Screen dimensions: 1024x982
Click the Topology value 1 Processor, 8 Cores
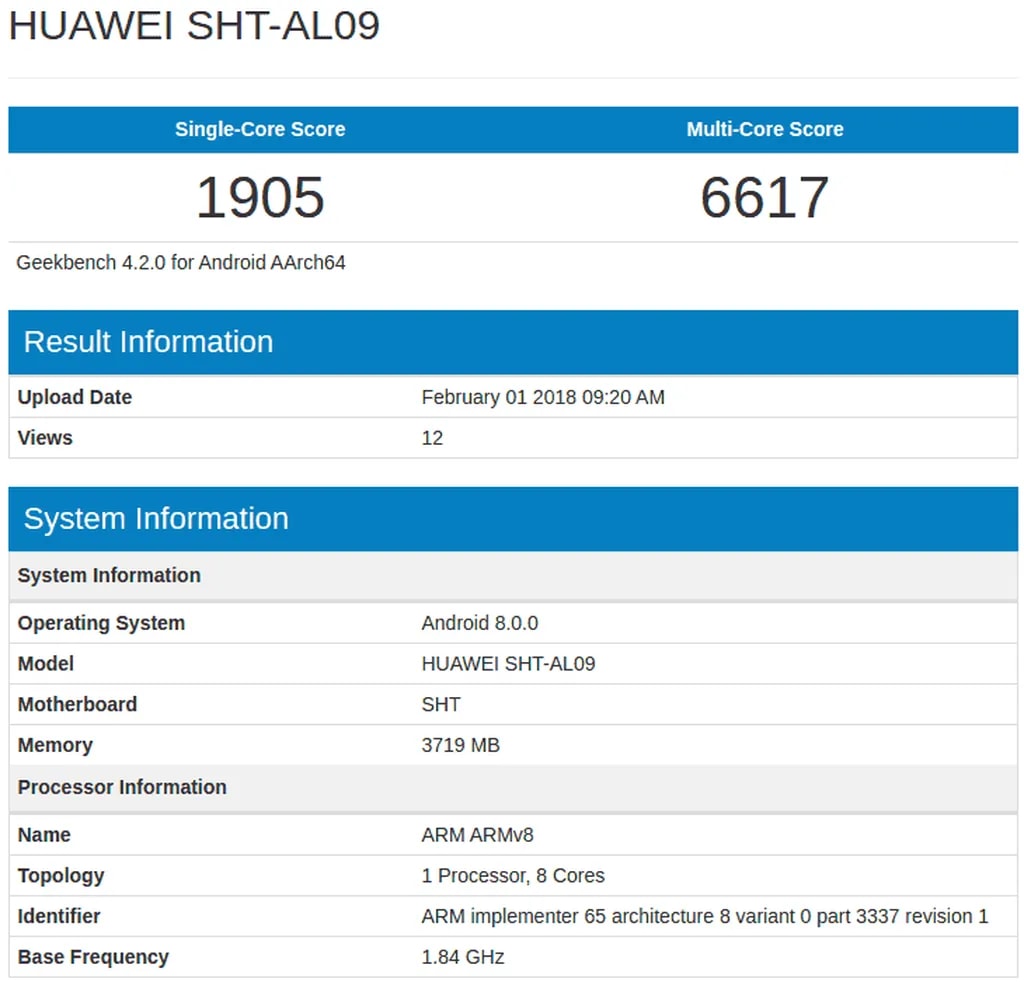point(513,876)
